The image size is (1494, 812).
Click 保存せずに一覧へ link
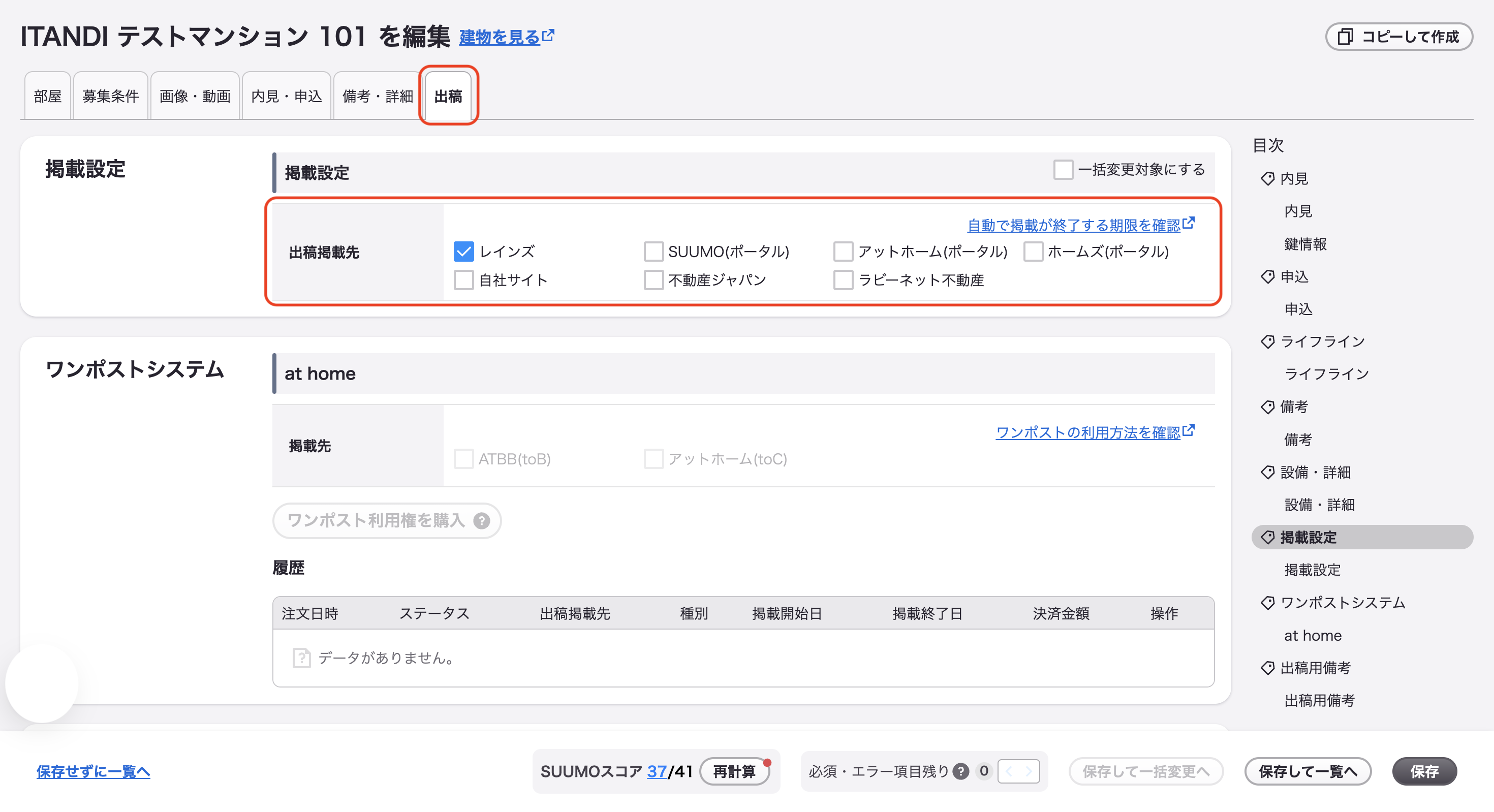point(94,771)
